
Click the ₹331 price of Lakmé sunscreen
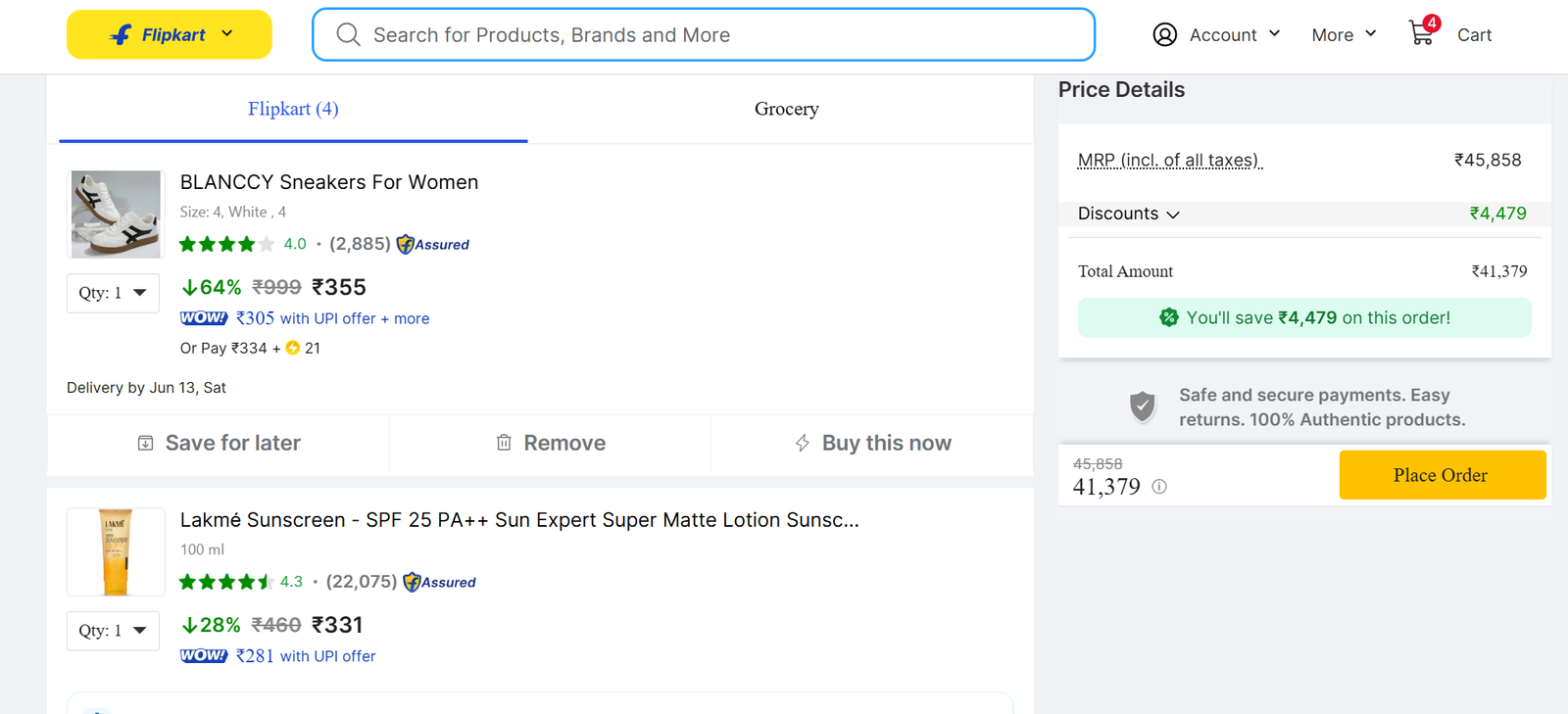tap(337, 625)
